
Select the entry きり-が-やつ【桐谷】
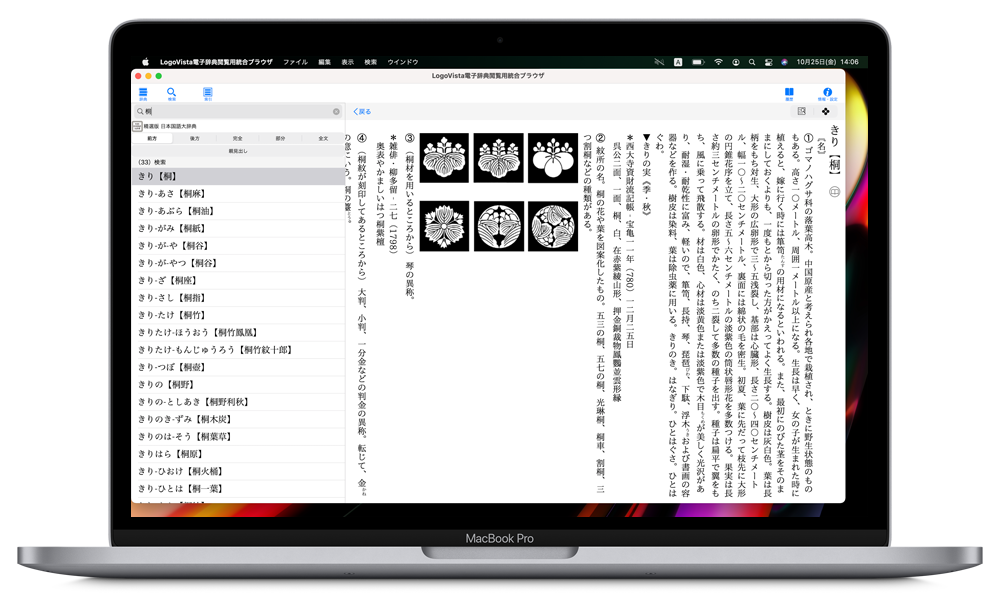coord(238,263)
